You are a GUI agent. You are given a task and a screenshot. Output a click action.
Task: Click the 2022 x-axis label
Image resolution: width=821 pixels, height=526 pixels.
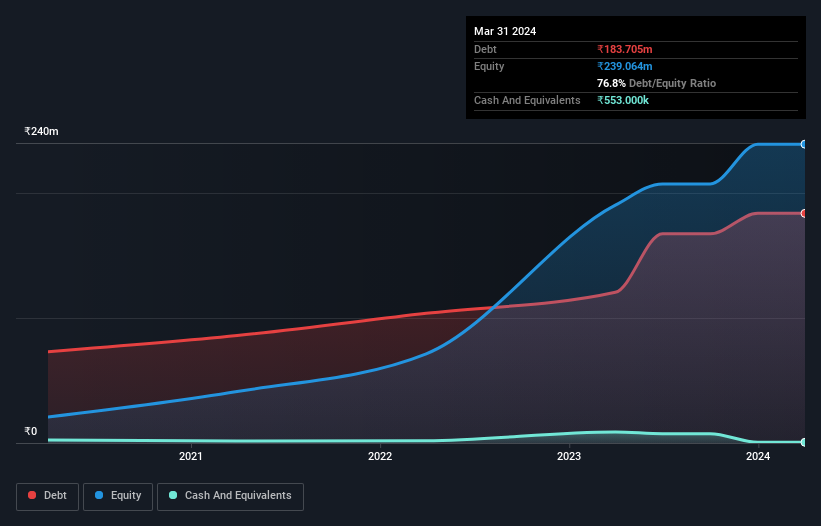point(380,456)
